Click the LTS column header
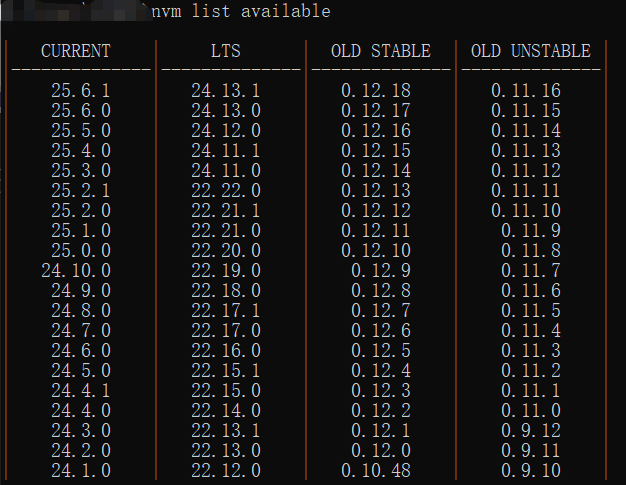This screenshot has width=626, height=485. pos(226,51)
